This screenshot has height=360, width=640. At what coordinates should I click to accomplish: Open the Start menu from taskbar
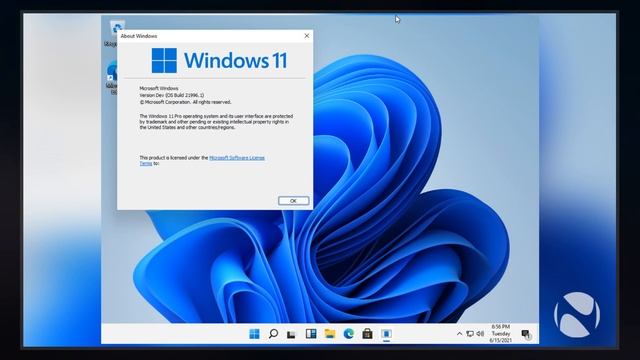pos(254,334)
